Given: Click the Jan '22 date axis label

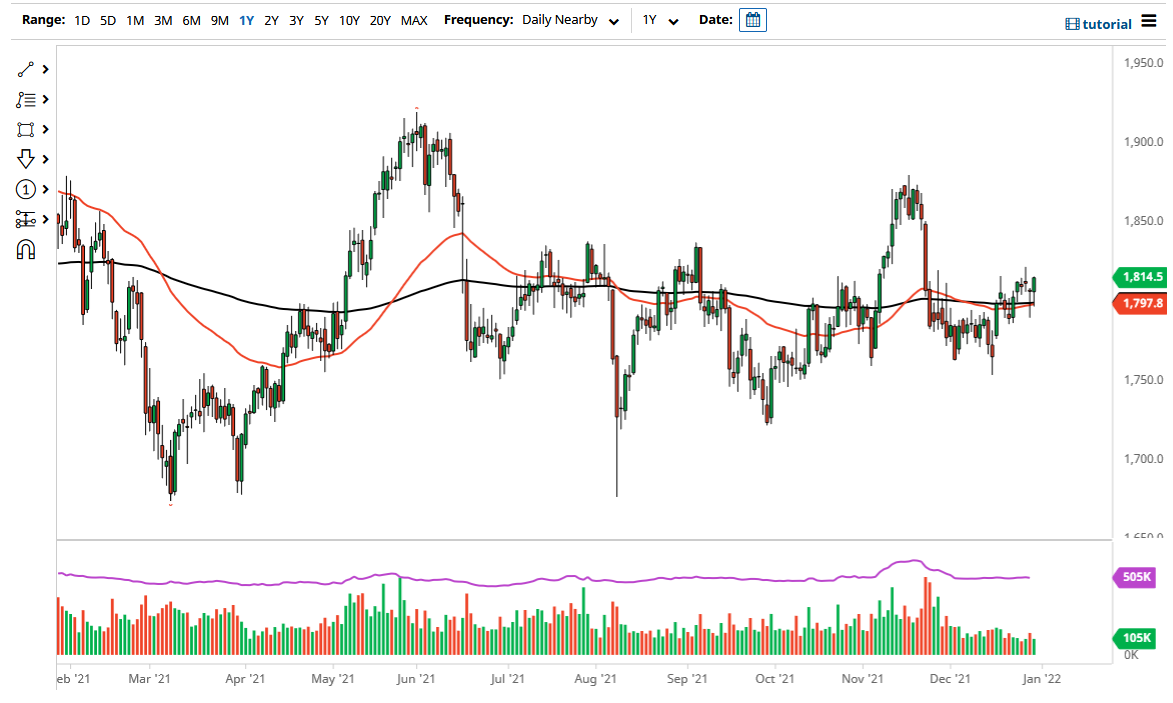Looking at the screenshot, I should point(1041,679).
